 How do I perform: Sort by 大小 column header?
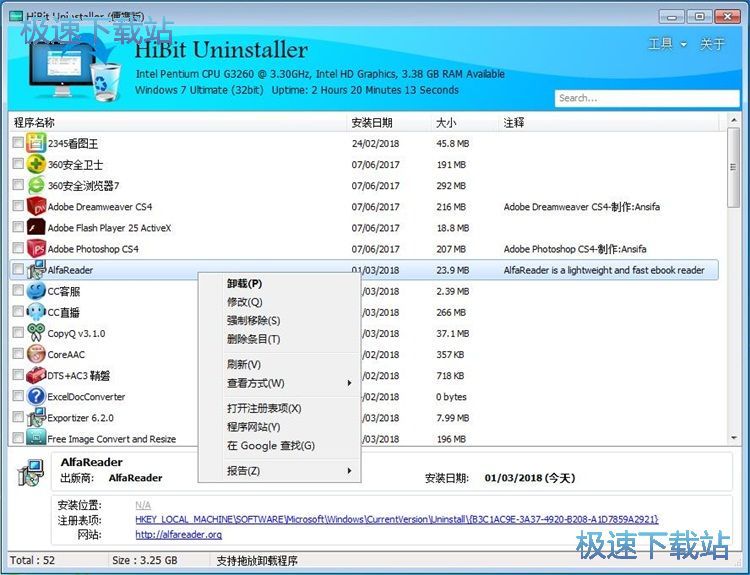click(464, 123)
